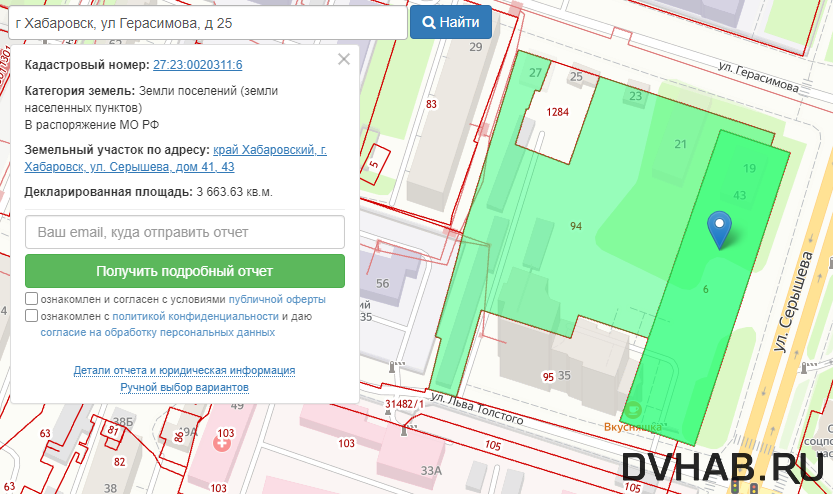Click the Вкусняшка cafe icon on map

pyautogui.click(x=632, y=410)
